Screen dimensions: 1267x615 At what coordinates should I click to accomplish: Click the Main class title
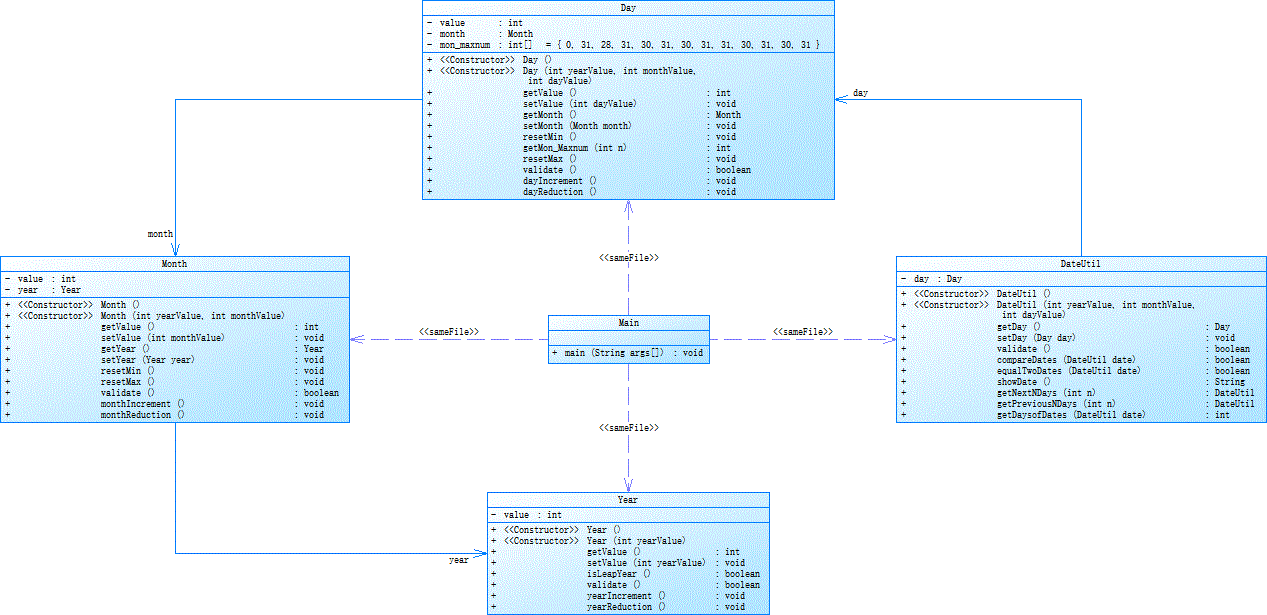point(629,323)
